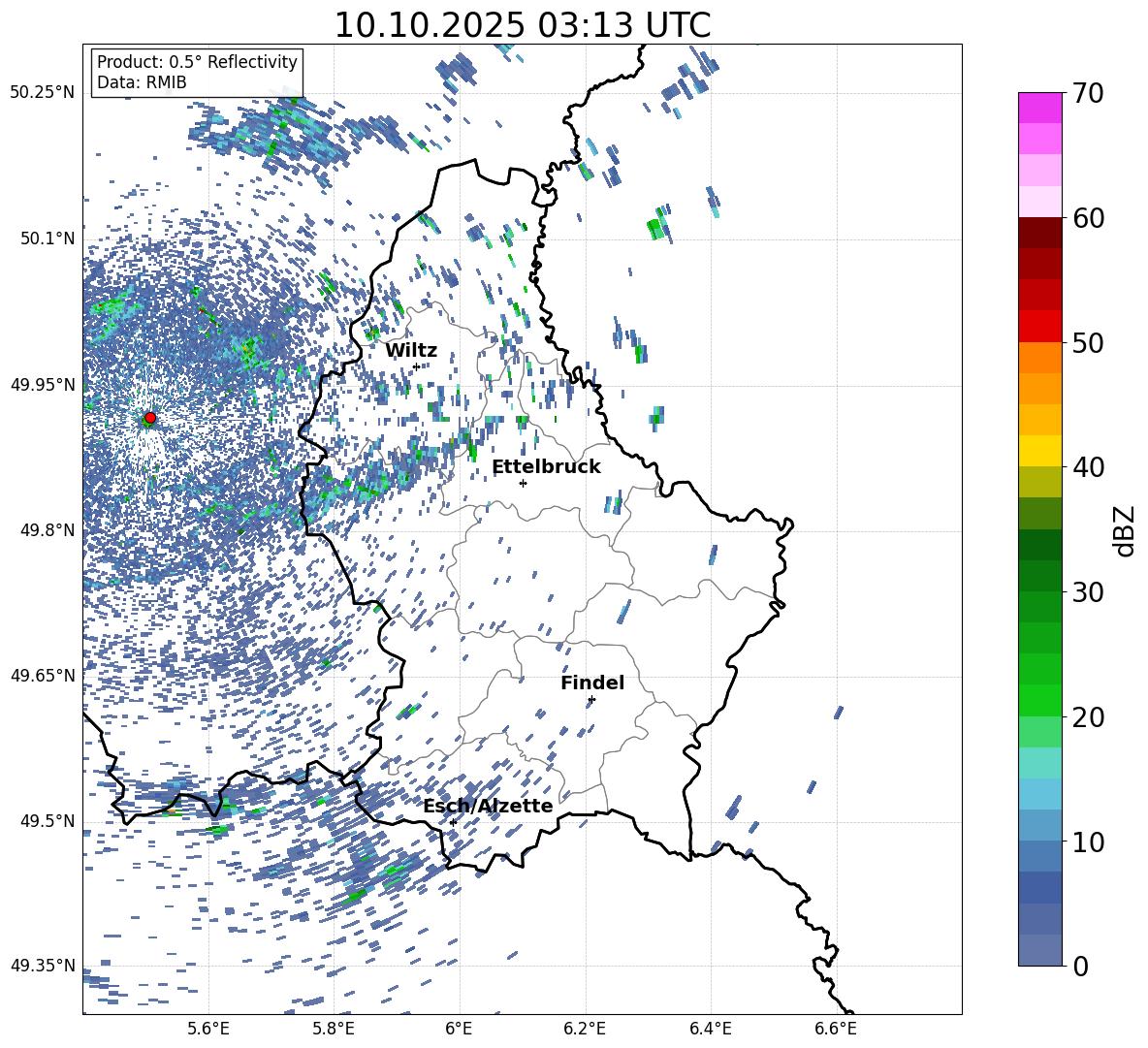Screen dimensions: 1148x1048
Task: Click the dBZ colorbar axis label
Action: 1125,530
